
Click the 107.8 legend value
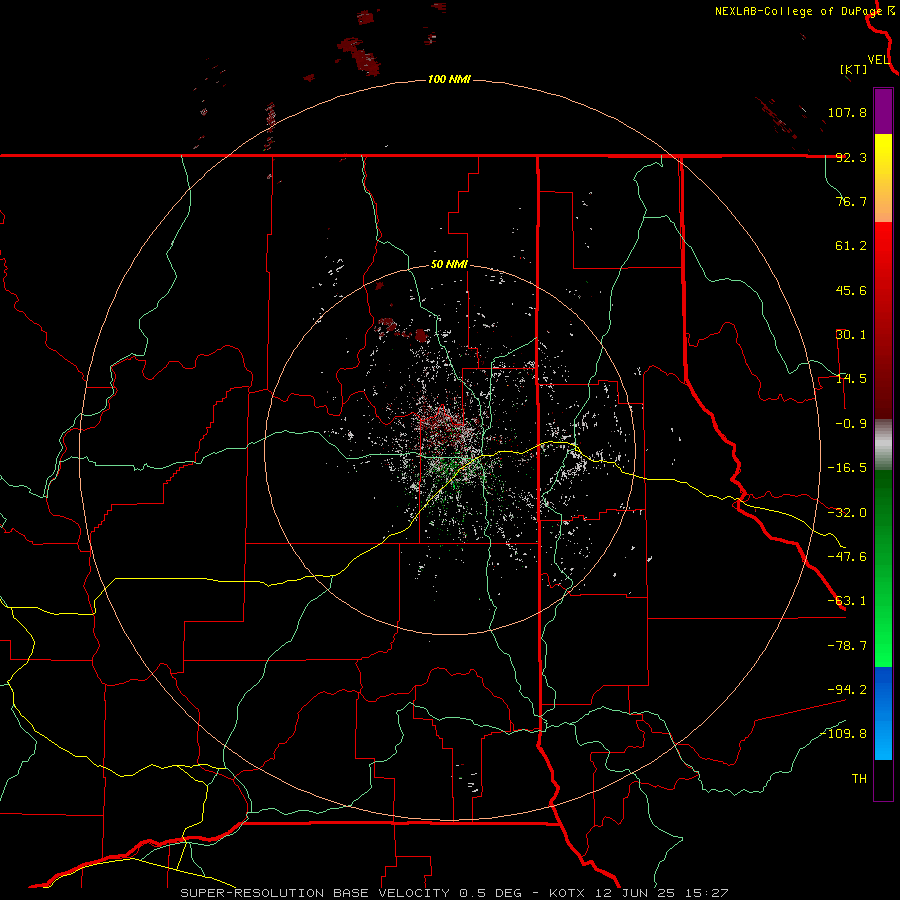[x=847, y=112]
